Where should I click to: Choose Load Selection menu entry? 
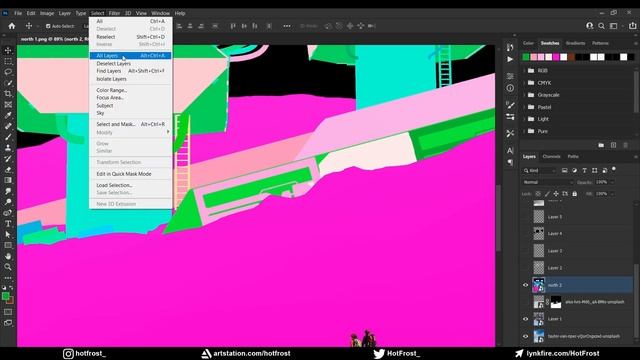pyautogui.click(x=130, y=185)
